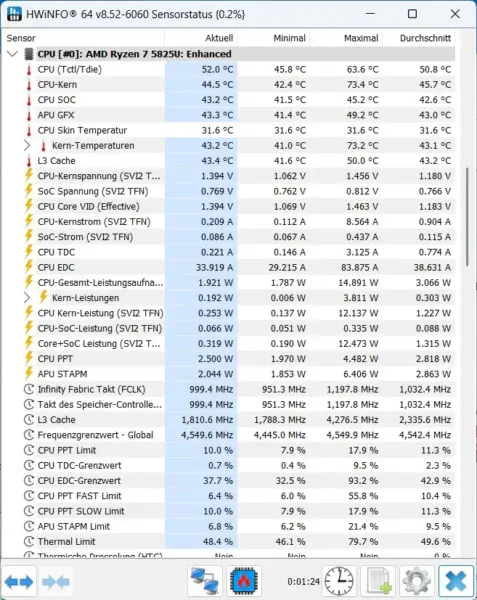
Task: Click thermometer icon beside L3 Cache temperature
Action: [29, 161]
